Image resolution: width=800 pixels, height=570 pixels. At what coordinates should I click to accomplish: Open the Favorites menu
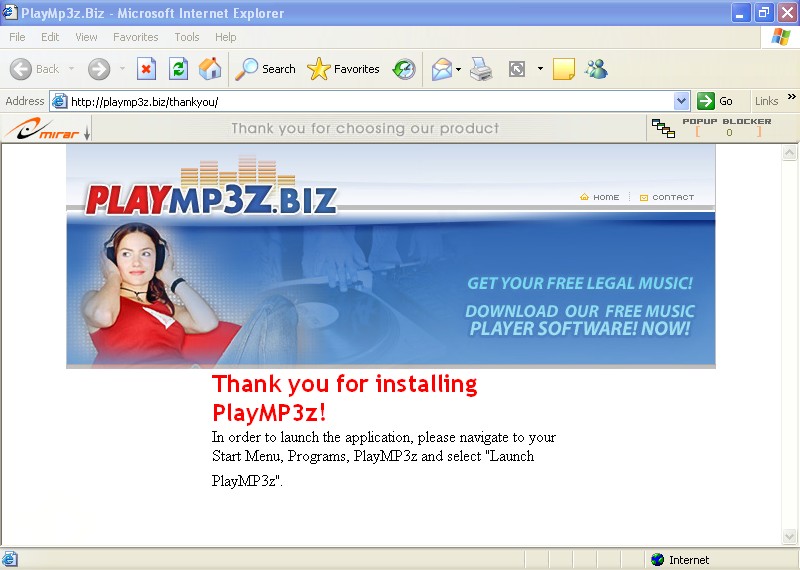pos(136,37)
